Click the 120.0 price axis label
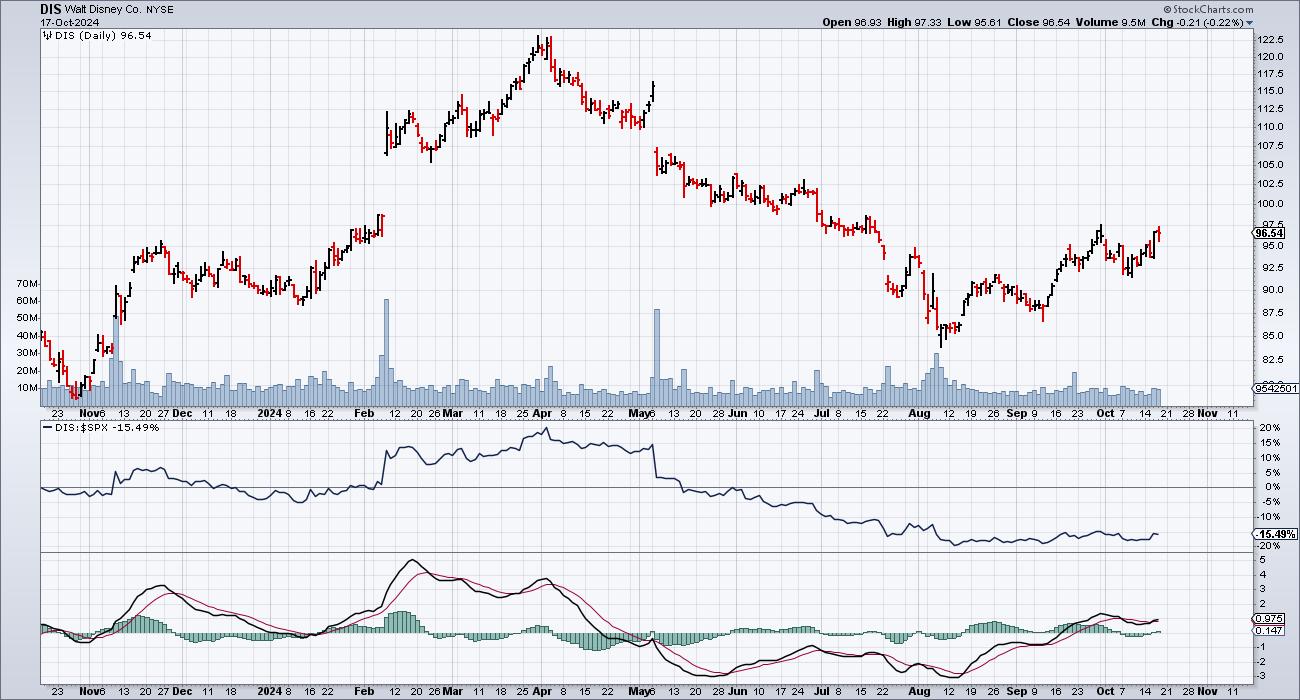 pos(1271,57)
